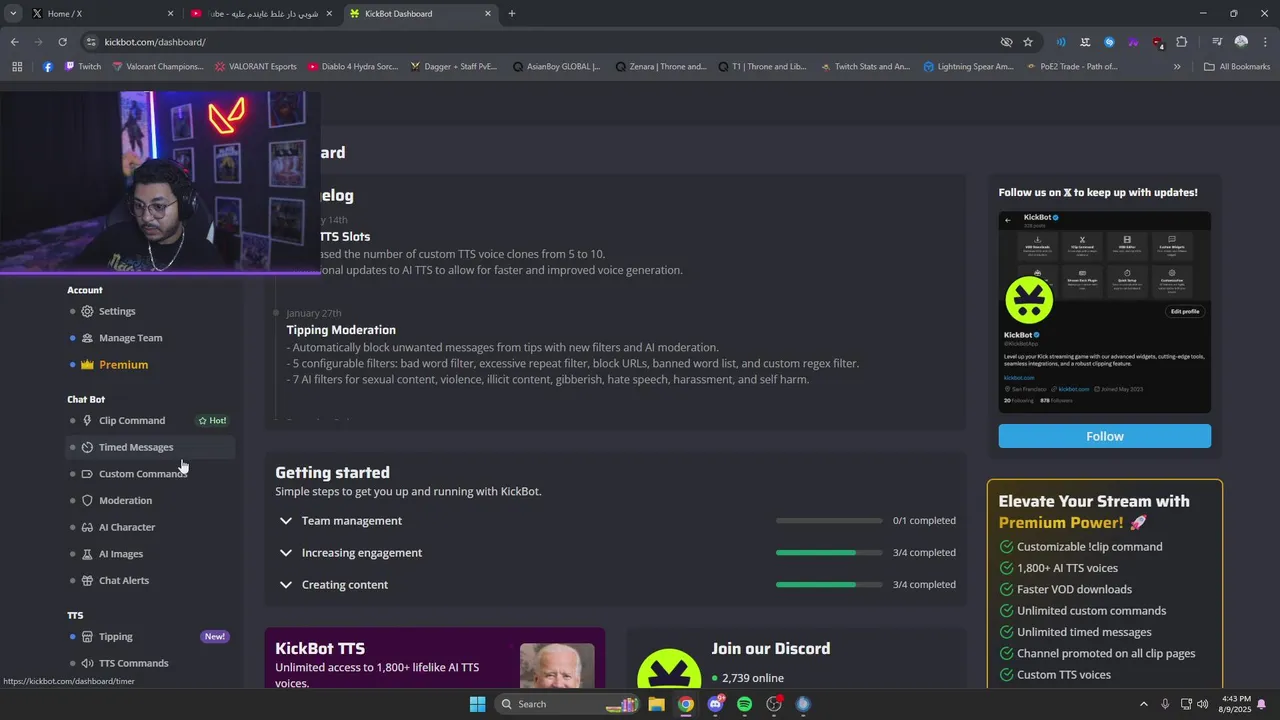Open the Apps grid in bookmarks bar
This screenshot has height=720, width=1280.
17,67
